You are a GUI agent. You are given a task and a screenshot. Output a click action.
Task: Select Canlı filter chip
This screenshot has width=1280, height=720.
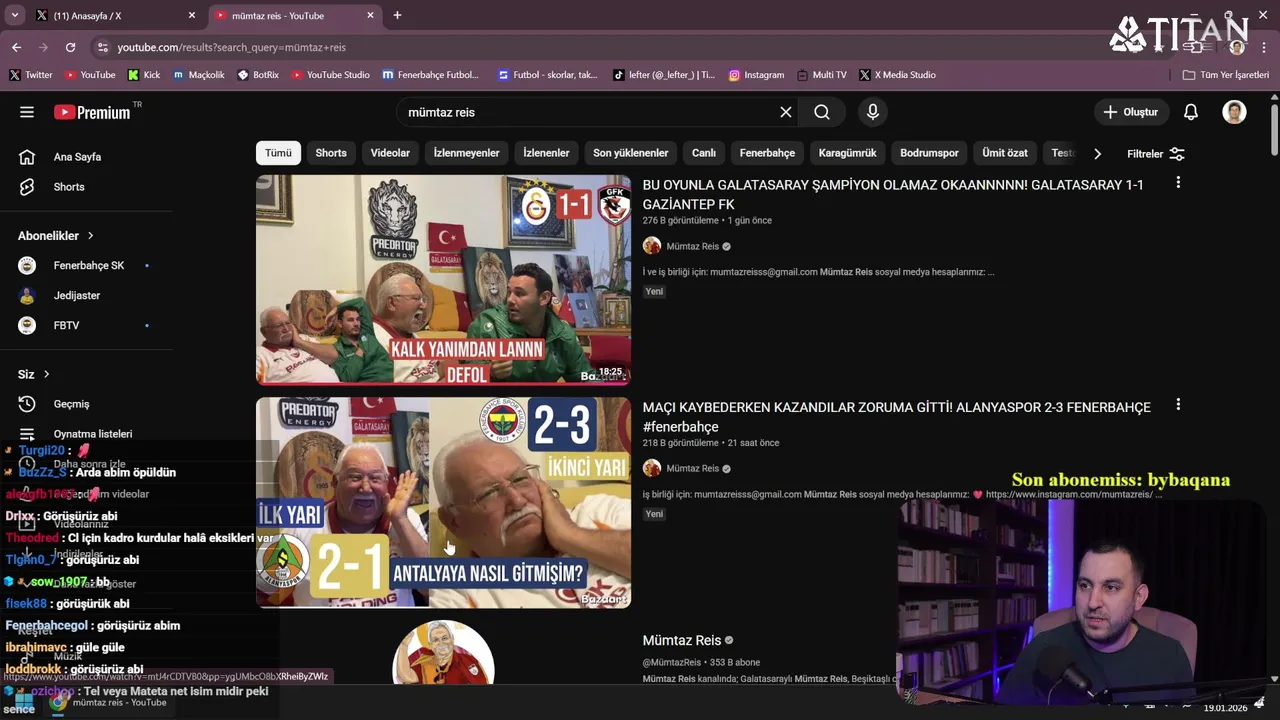pos(704,153)
